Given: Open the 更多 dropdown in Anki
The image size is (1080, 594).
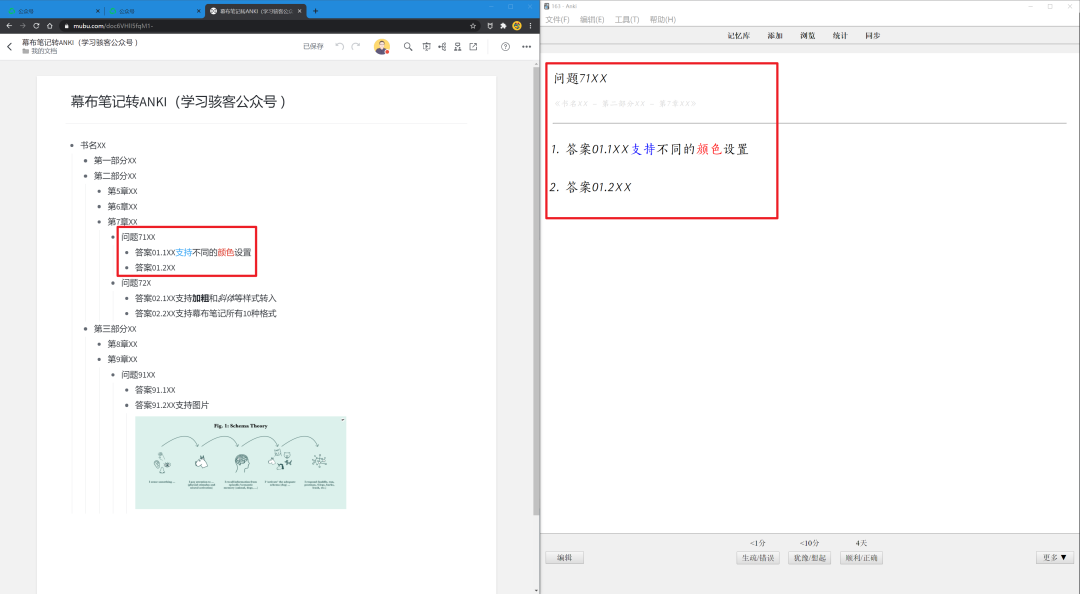Looking at the screenshot, I should click(x=1055, y=557).
